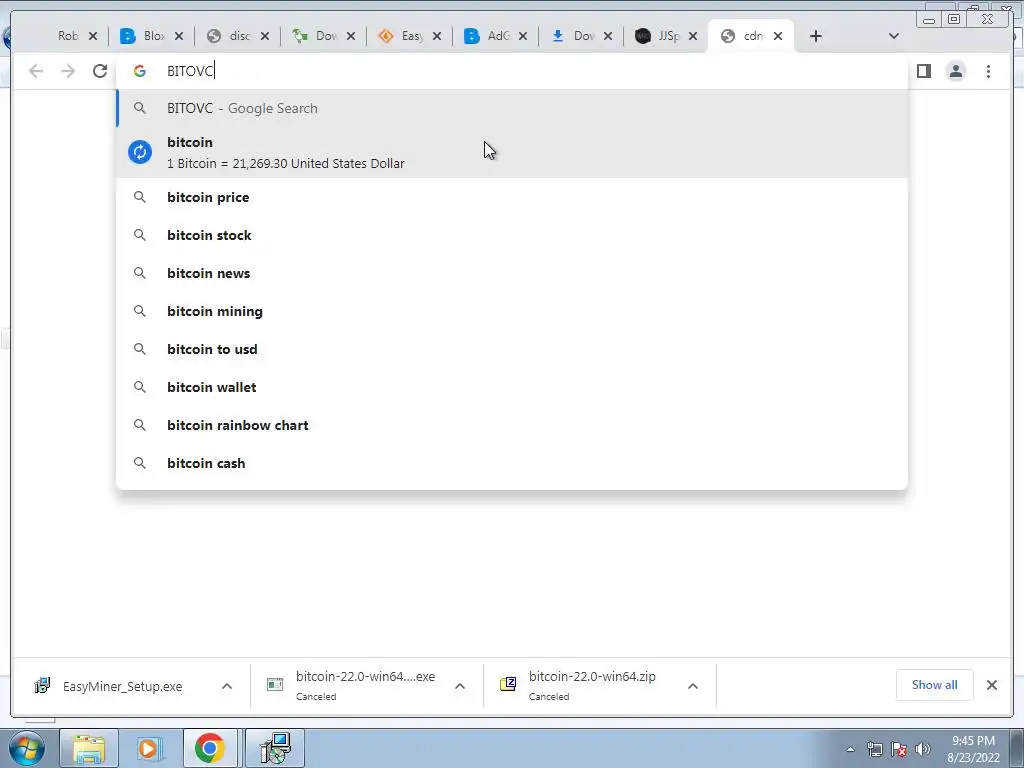Viewport: 1024px width, 768px height.
Task: Go forward to next page
Action: click(x=68, y=71)
